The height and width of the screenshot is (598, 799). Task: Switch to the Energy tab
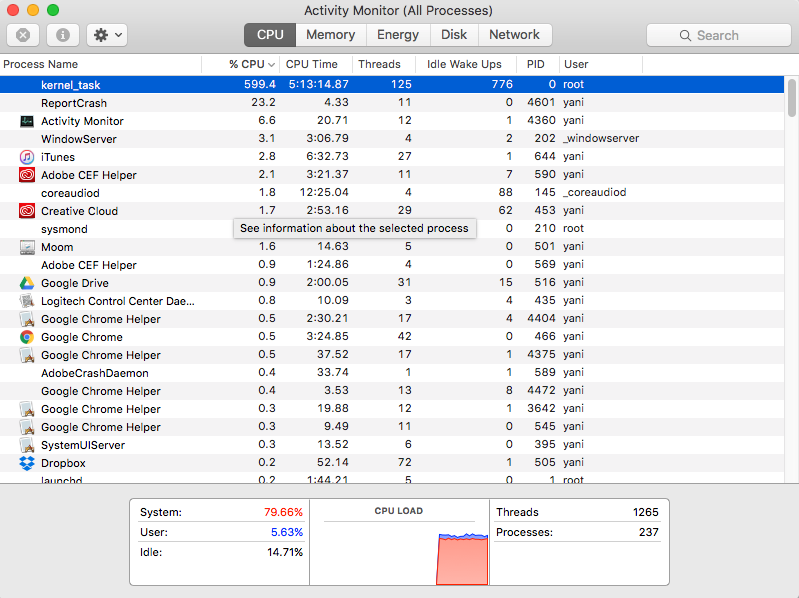point(398,35)
